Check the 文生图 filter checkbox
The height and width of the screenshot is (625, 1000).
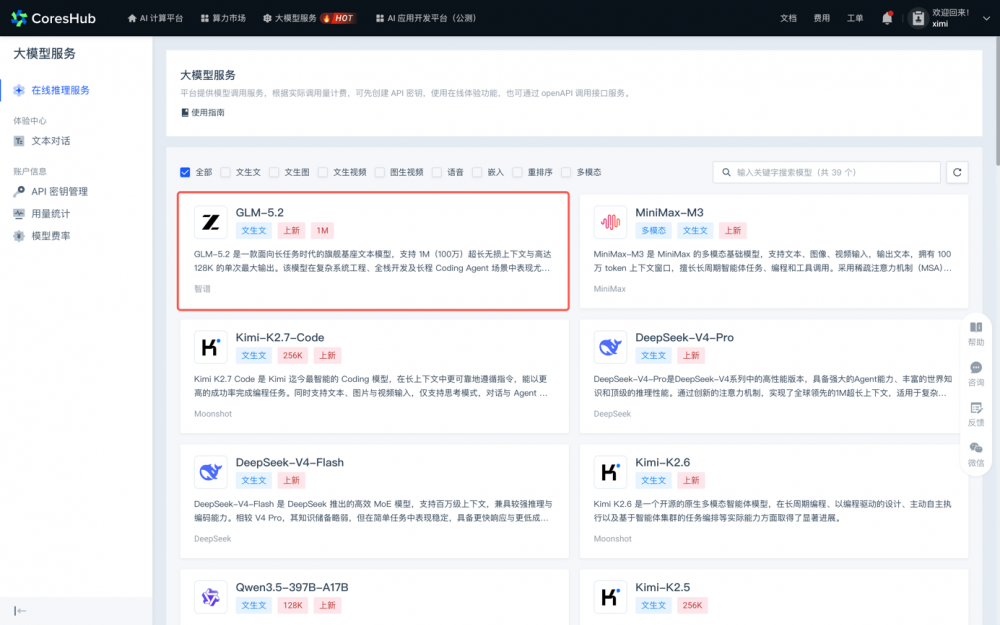pyautogui.click(x=274, y=172)
